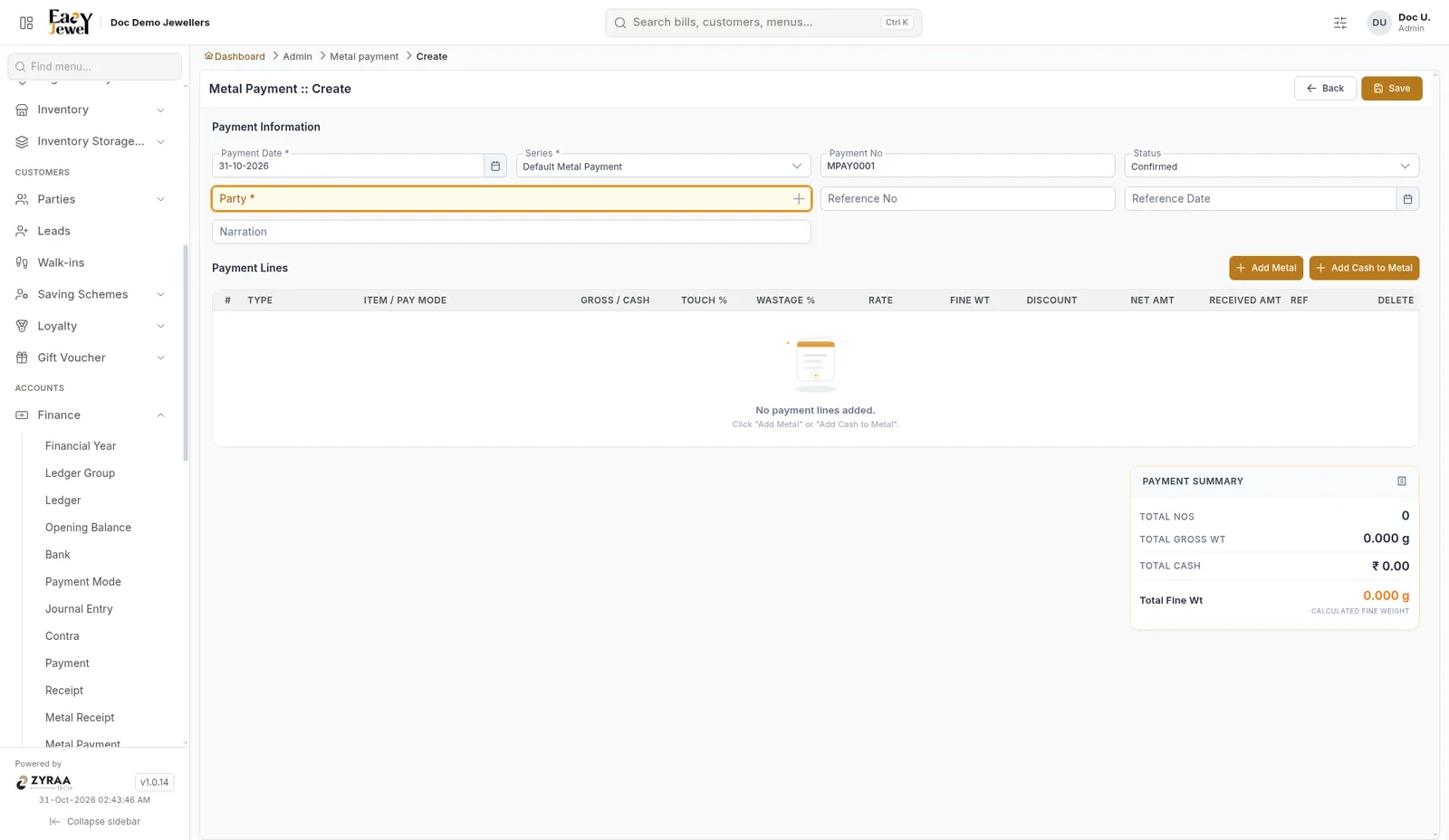Click the app grid icon beside the EasyJewel logo
1449x840 pixels.
(26, 23)
